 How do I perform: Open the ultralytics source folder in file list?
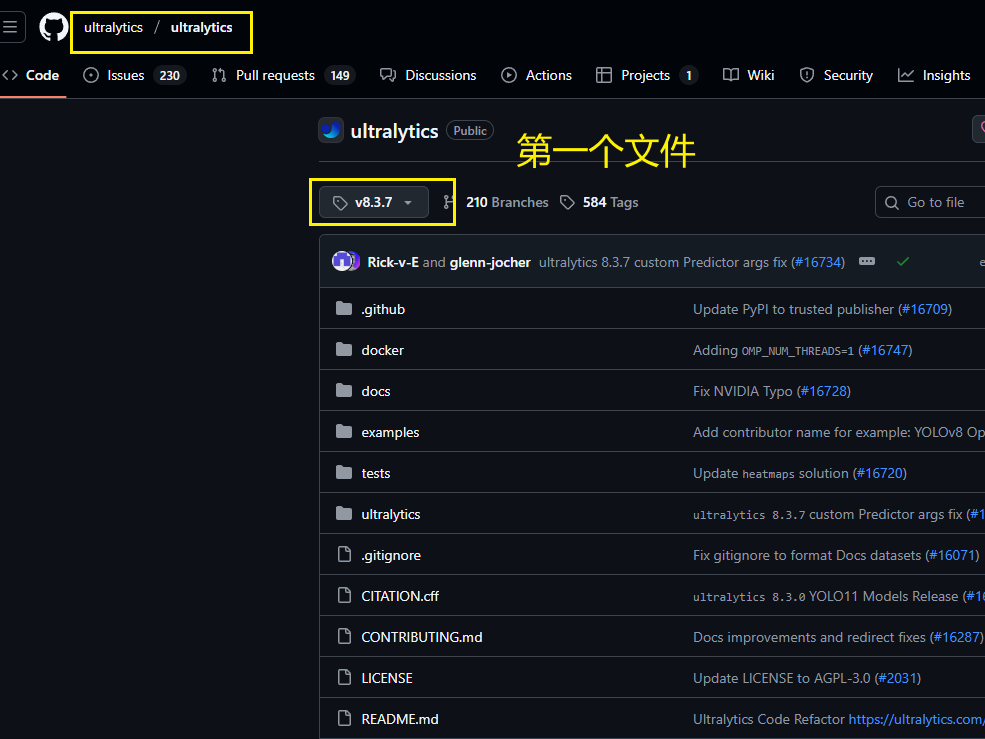pyautogui.click(x=391, y=515)
